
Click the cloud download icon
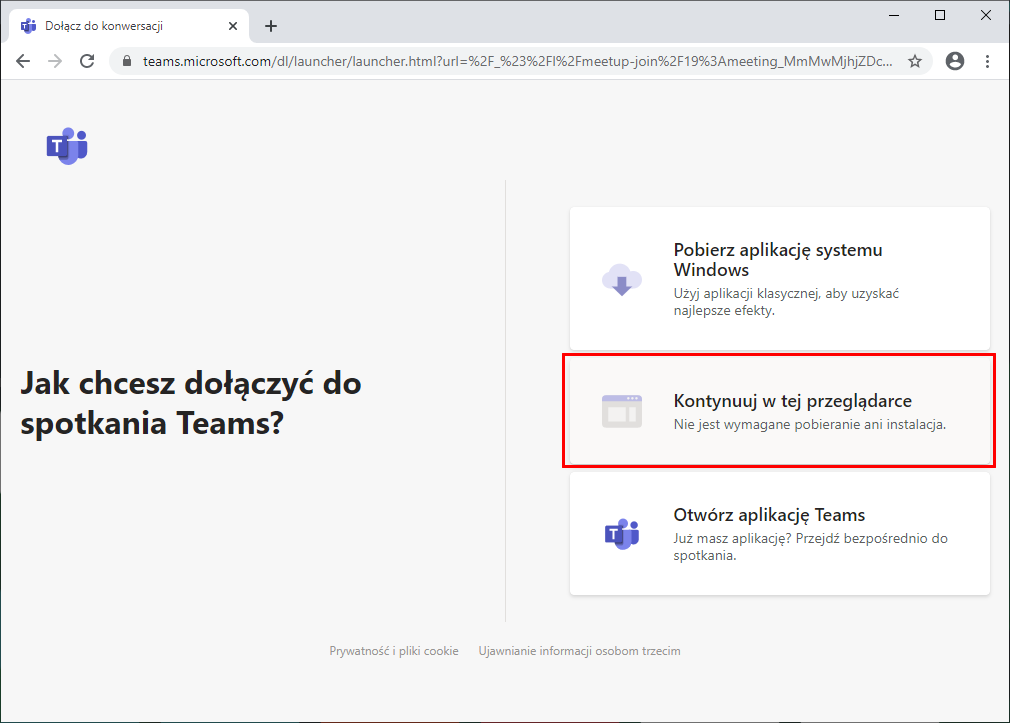pyautogui.click(x=622, y=280)
